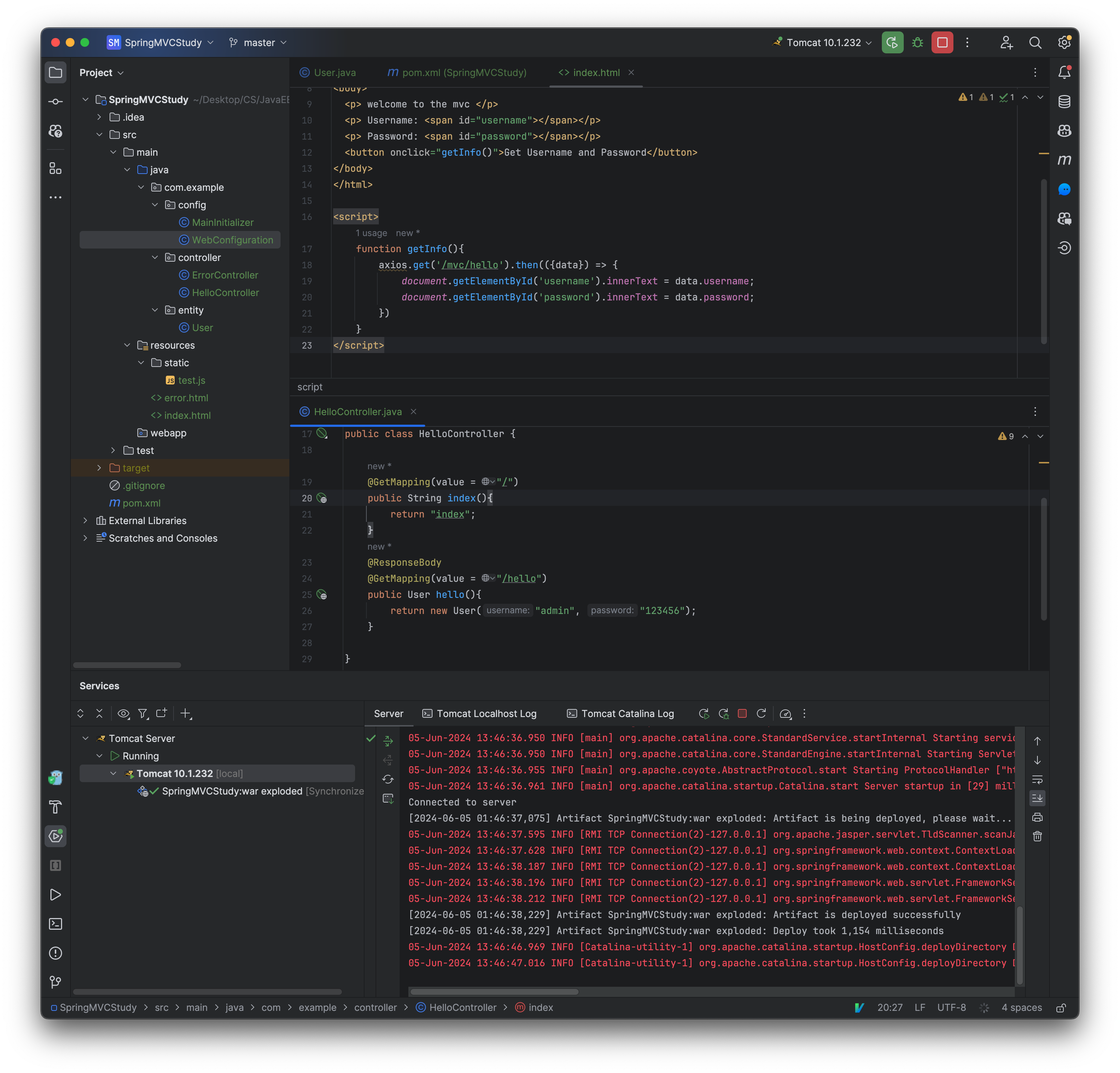Image resolution: width=1120 pixels, height=1073 pixels.
Task: Open Search Everywhere with the magnifier icon
Action: (x=1036, y=42)
